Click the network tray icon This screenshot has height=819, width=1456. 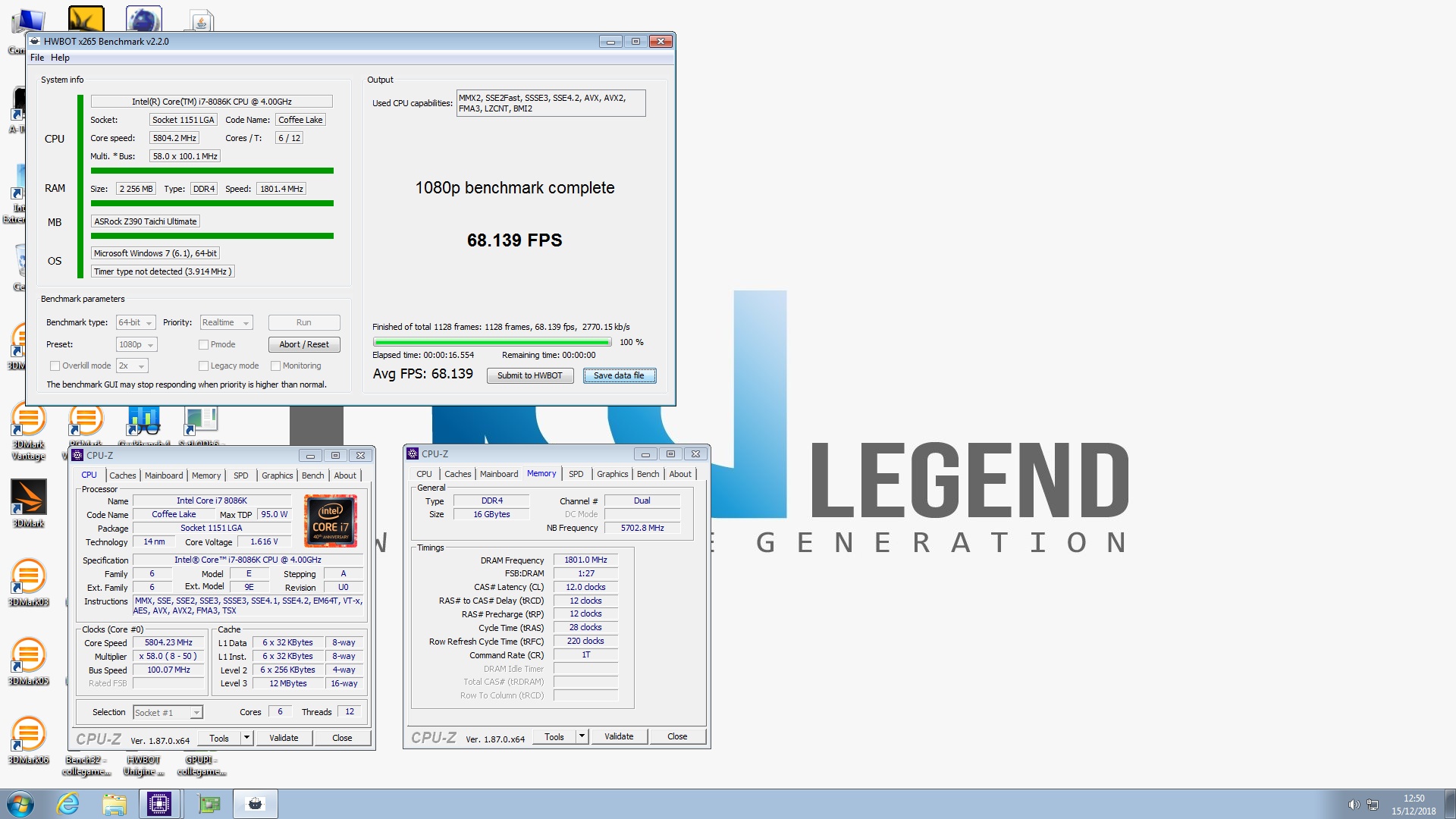pyautogui.click(x=1373, y=805)
